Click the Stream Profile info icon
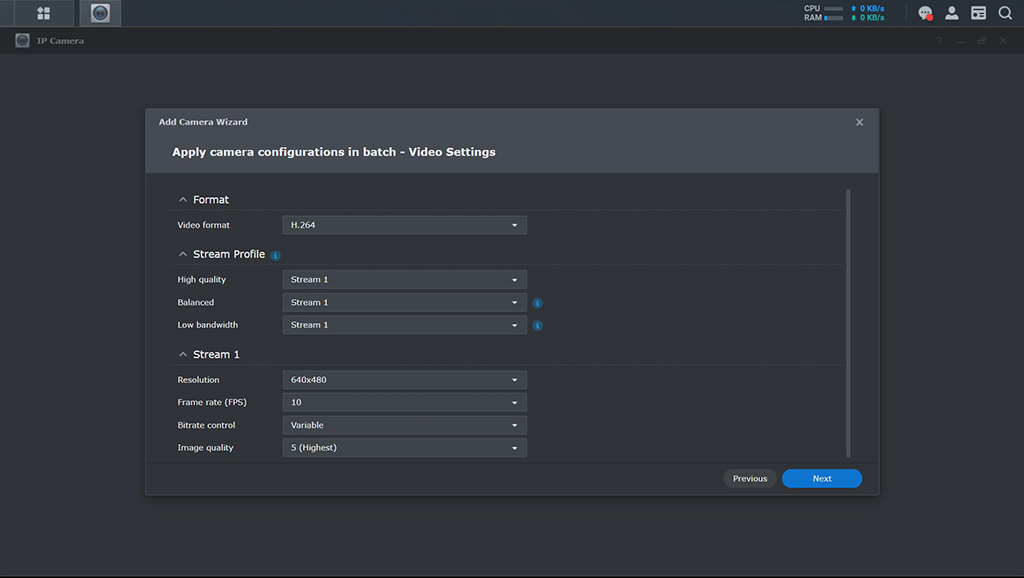1024x578 pixels. pyautogui.click(x=275, y=255)
